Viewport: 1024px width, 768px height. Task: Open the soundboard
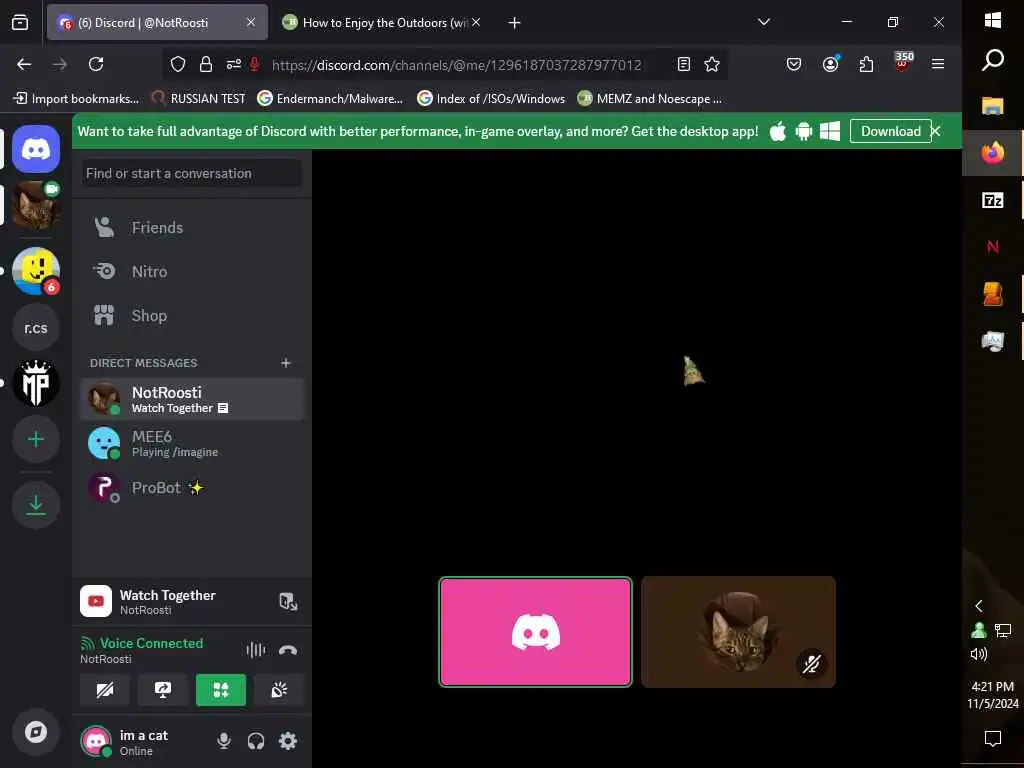click(279, 690)
